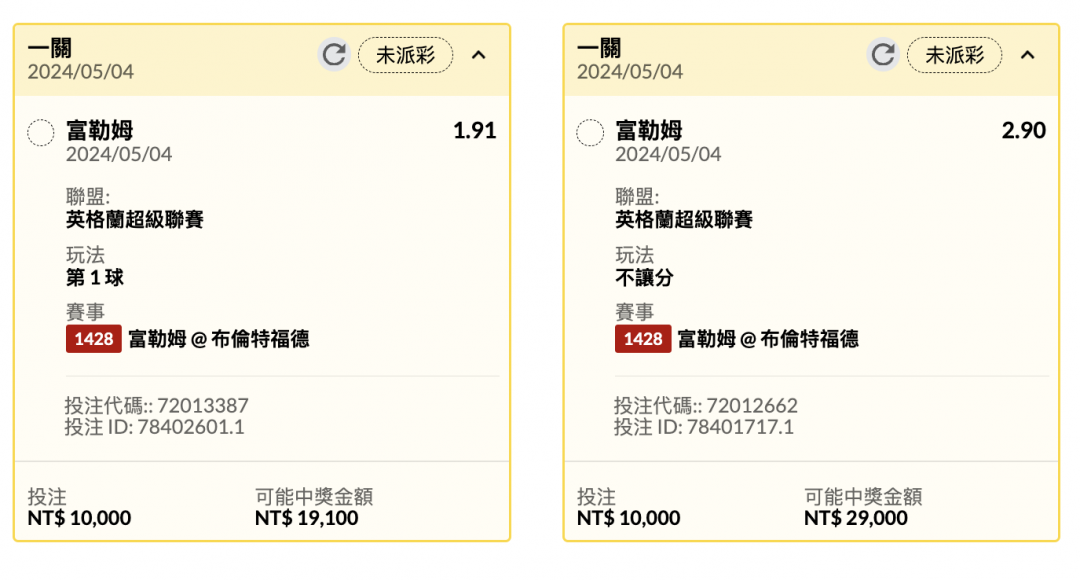Screen dimensions: 1080x580
Task: Click the 1.91 odds value
Action: 475,130
